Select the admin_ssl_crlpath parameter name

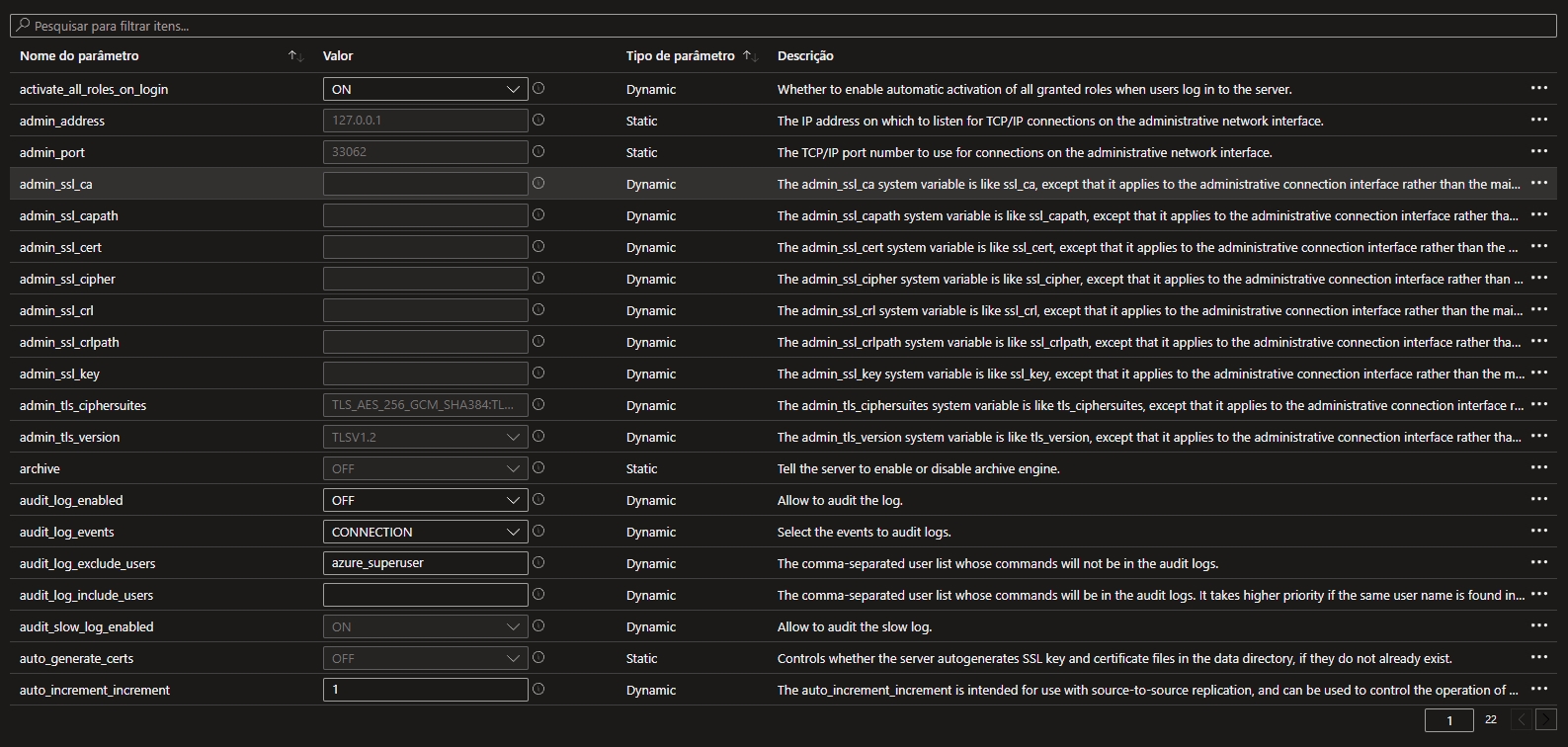click(69, 342)
